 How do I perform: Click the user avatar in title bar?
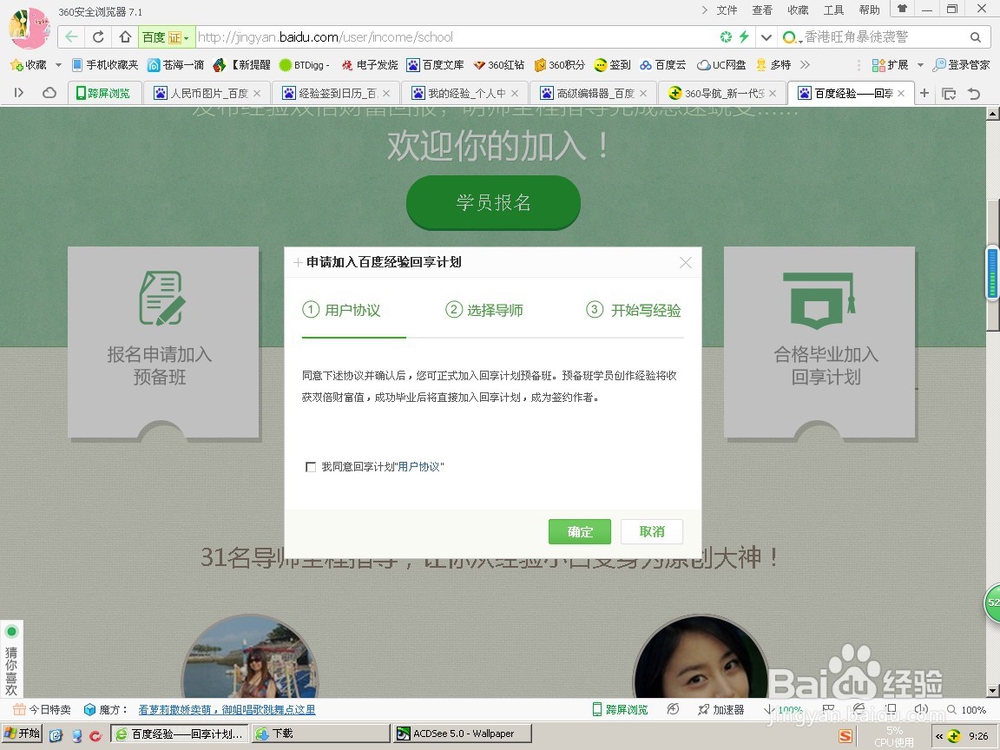tap(29, 27)
